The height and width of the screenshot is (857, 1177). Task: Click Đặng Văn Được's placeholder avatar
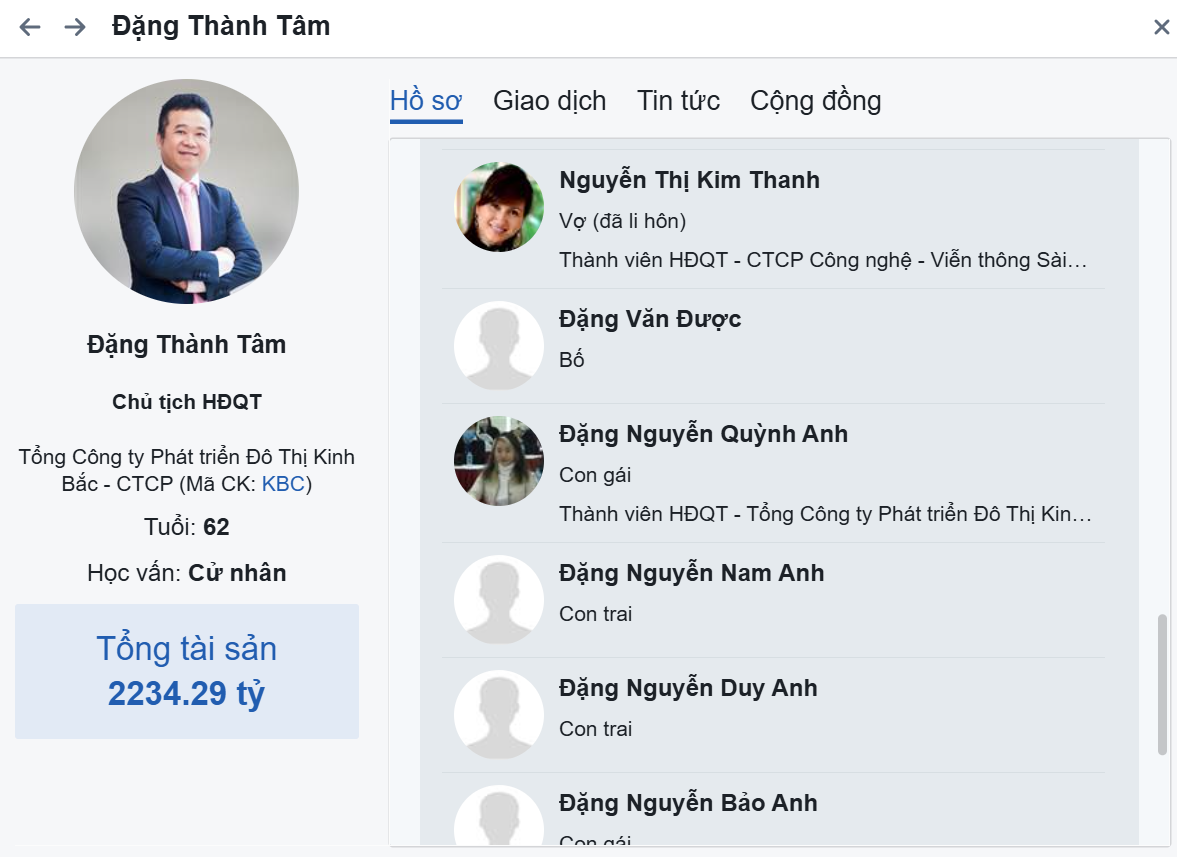(x=499, y=345)
